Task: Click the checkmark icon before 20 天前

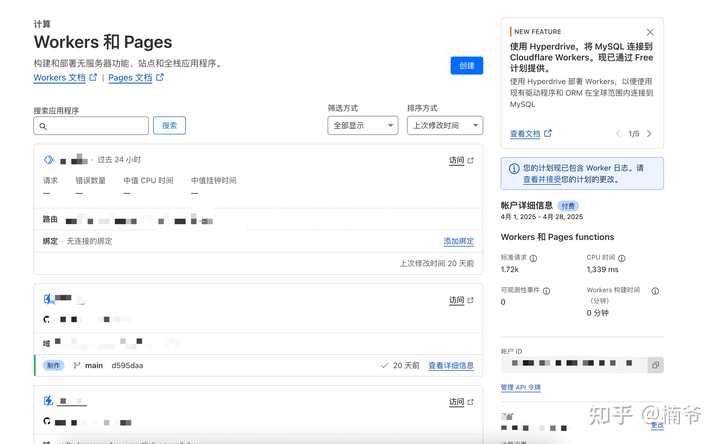Action: (384, 365)
